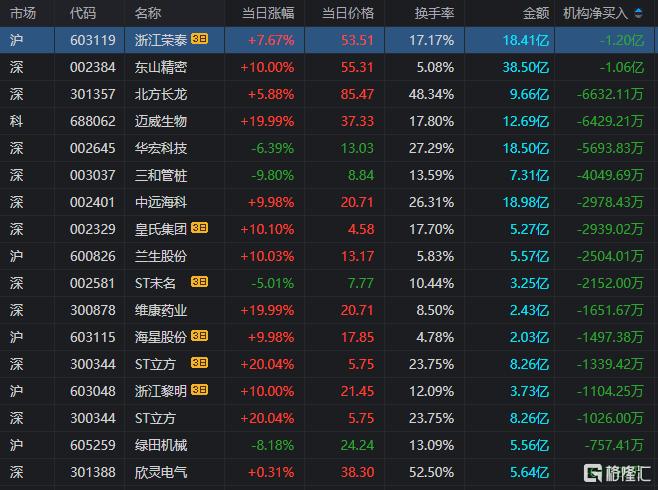Image resolution: width=658 pixels, height=490 pixels.
Task: Click turnover rate 52.50%
Action: 431,472
